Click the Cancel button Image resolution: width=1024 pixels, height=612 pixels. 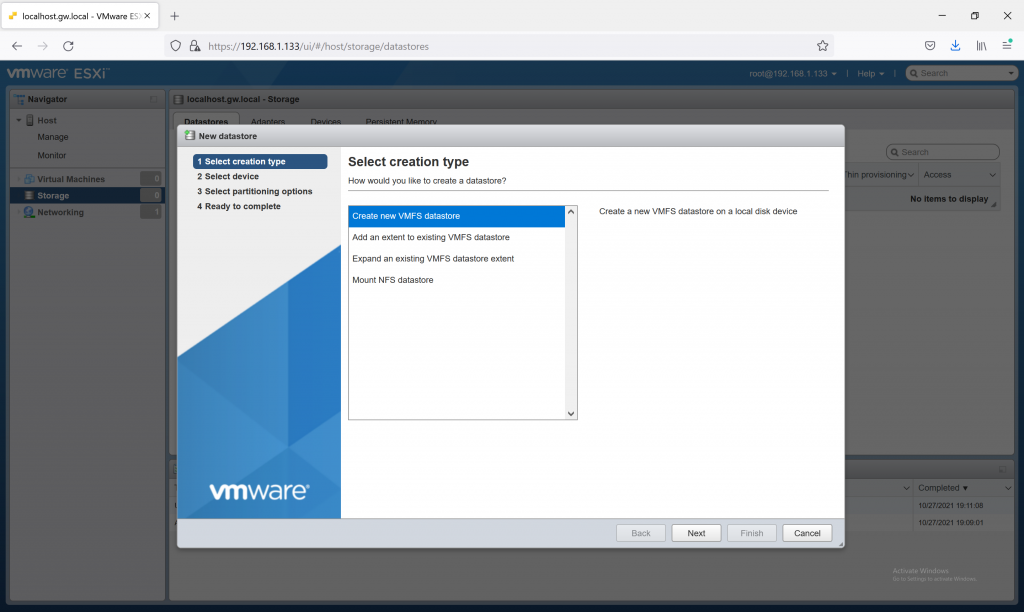pyautogui.click(x=807, y=533)
